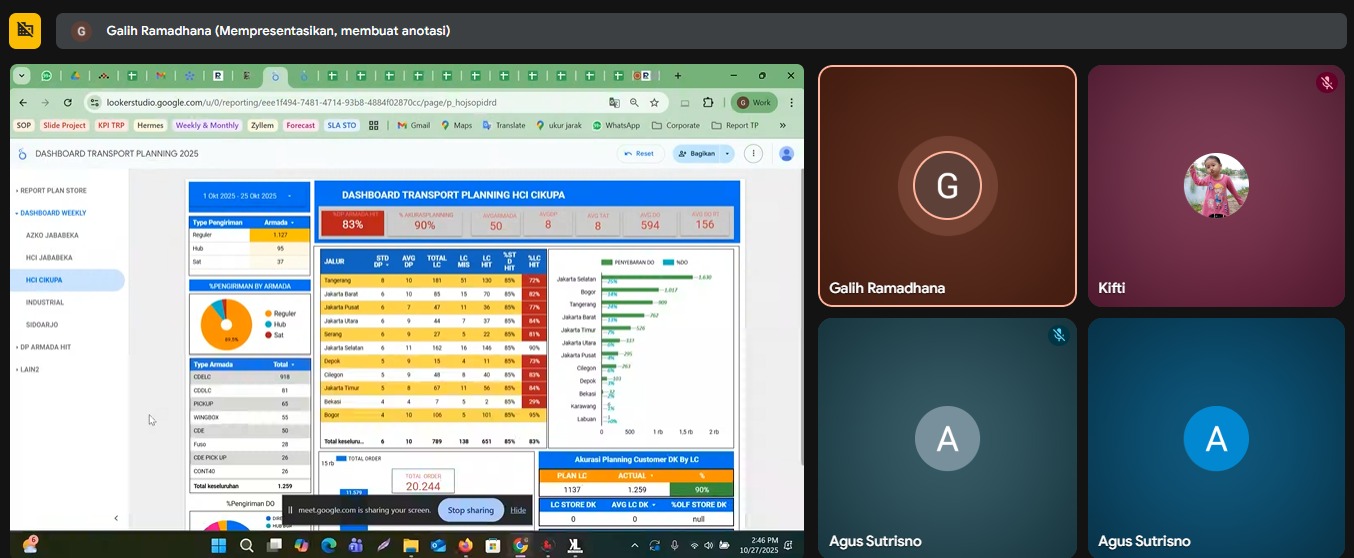Open the Chrome extensions puzzle icon
The width and height of the screenshot is (1354, 558).
coord(708,102)
